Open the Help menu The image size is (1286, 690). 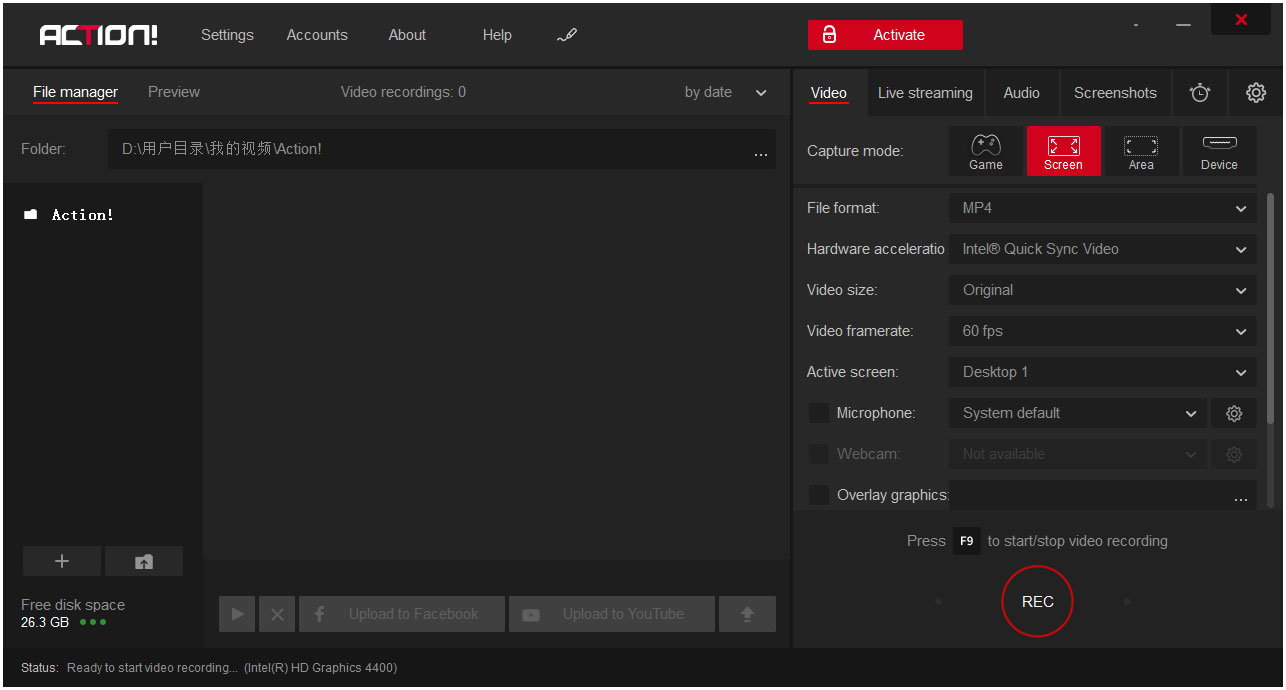pyautogui.click(x=497, y=35)
